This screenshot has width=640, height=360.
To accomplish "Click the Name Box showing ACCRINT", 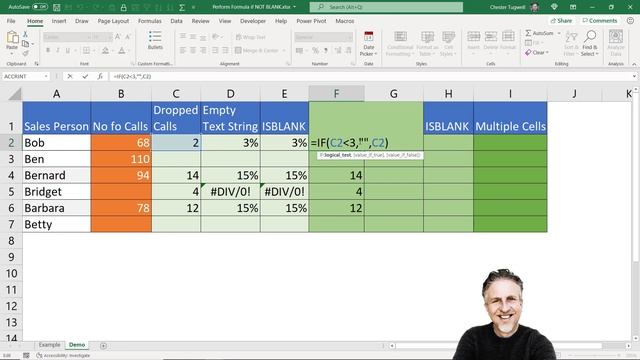I will [x=25, y=76].
